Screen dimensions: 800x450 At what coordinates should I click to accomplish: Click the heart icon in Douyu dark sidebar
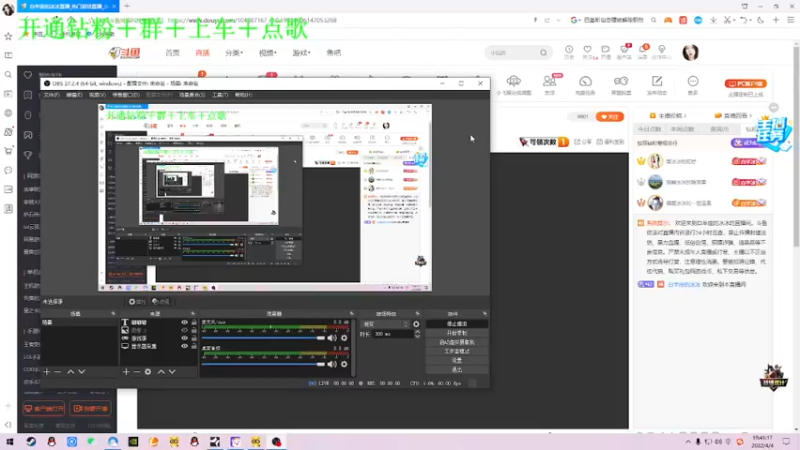28,75
